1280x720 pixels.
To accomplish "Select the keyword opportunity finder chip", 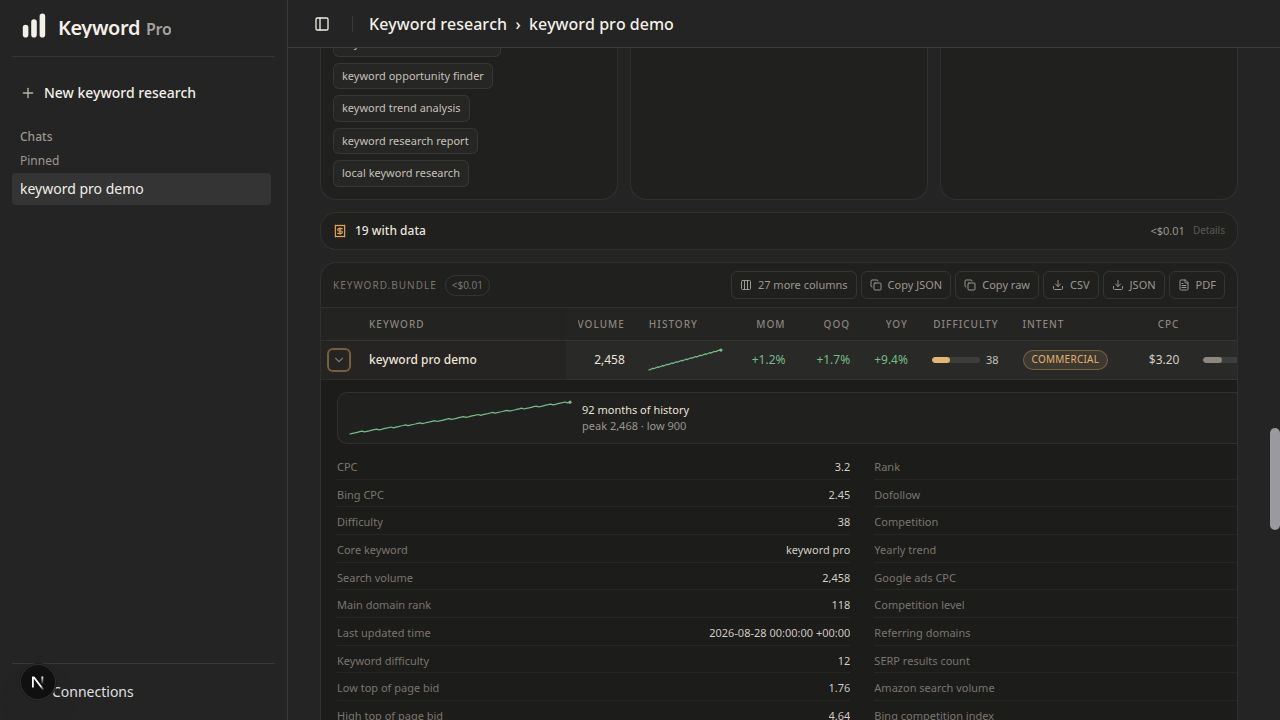I will pos(413,76).
